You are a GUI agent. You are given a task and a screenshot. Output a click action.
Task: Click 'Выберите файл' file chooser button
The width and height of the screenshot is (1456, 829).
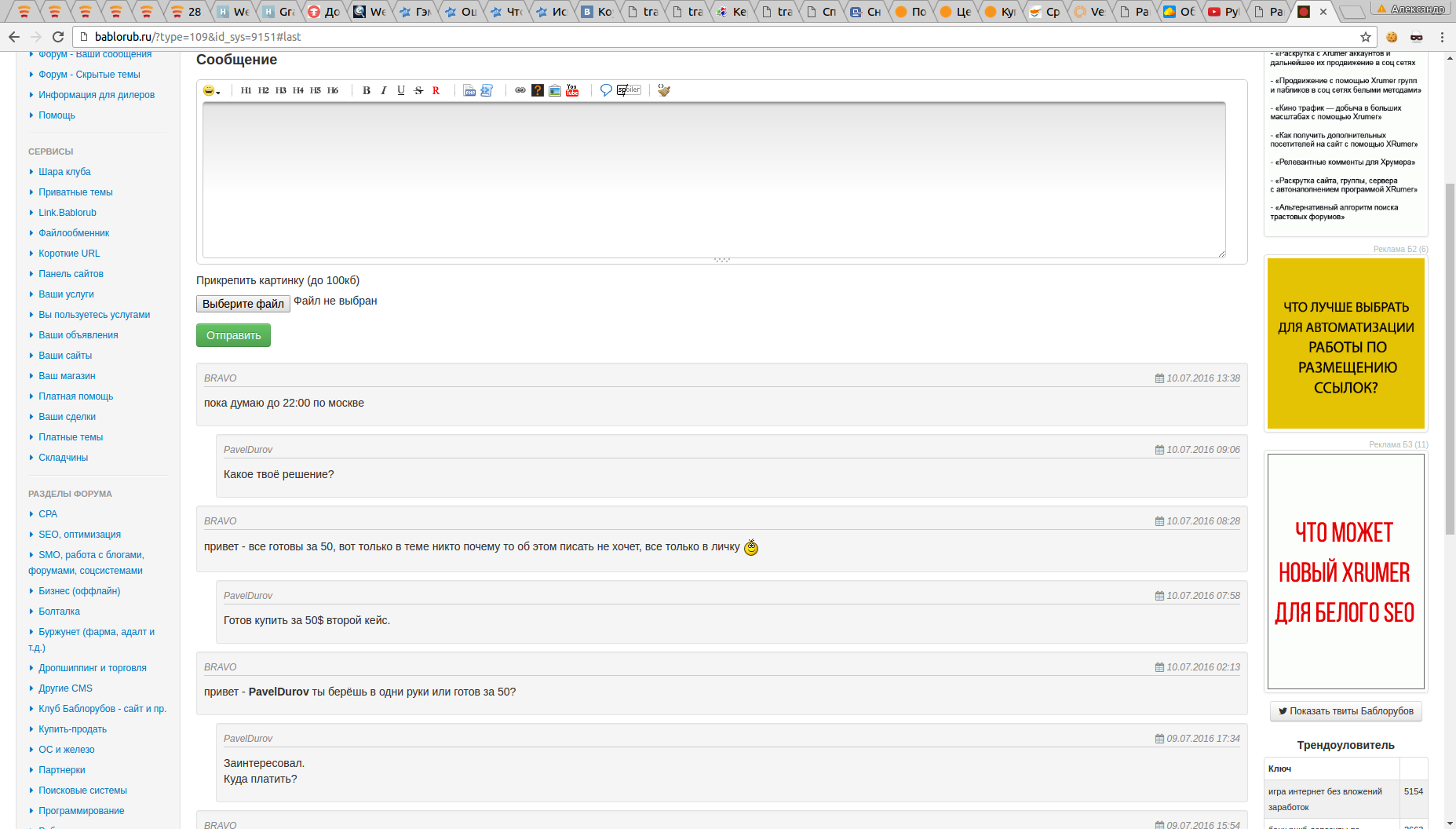tap(243, 304)
